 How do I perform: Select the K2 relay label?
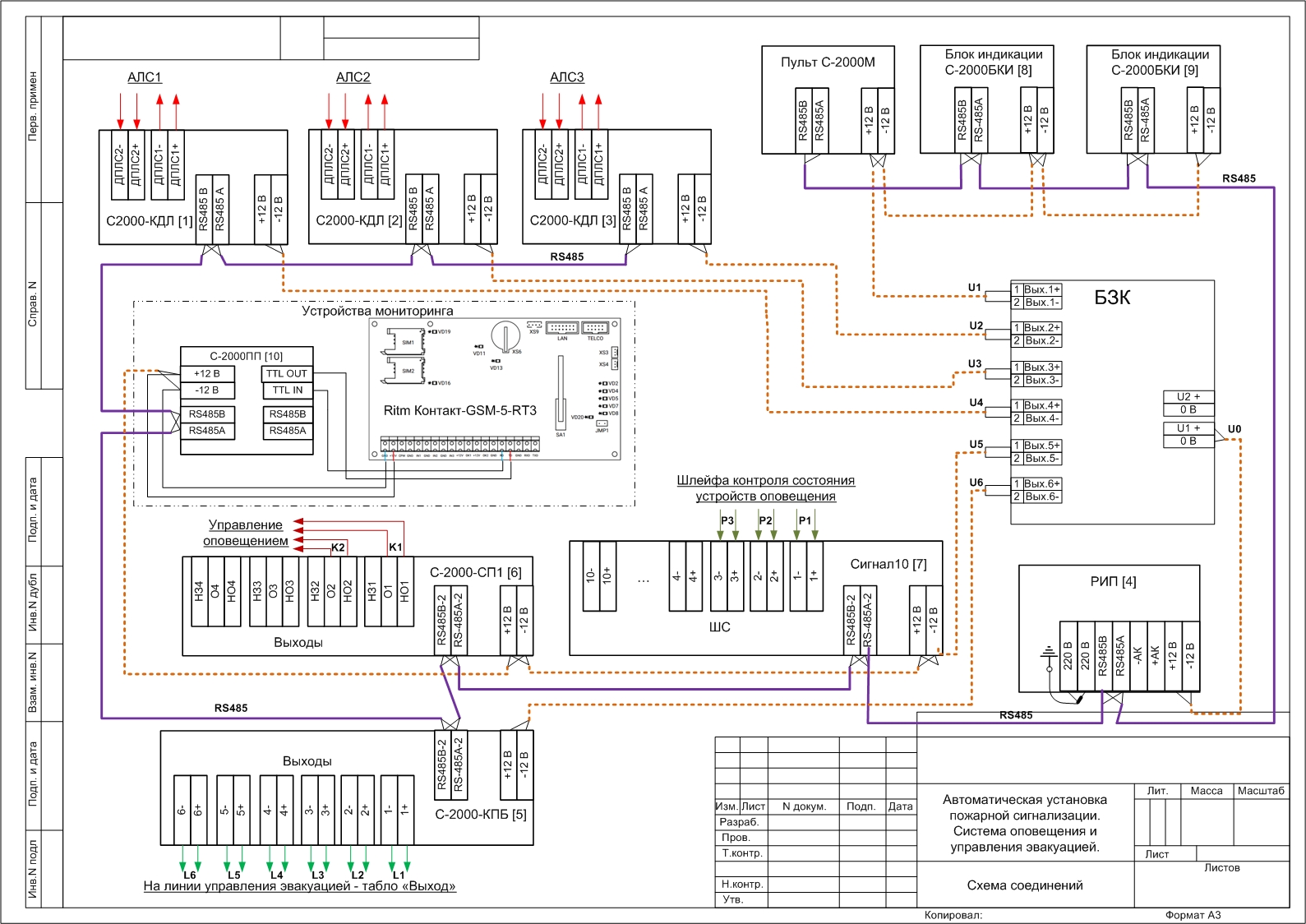point(338,547)
